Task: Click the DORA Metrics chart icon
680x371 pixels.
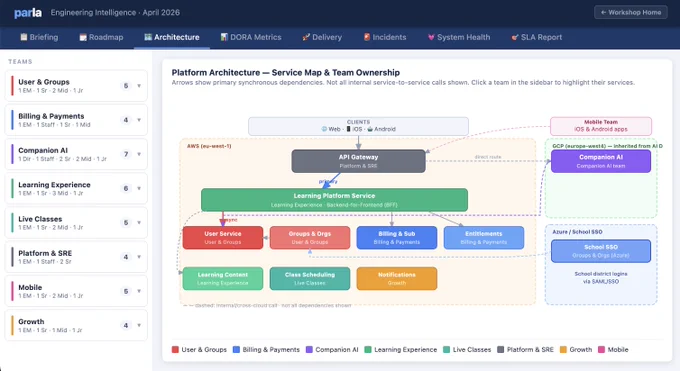Action: pyautogui.click(x=224, y=37)
